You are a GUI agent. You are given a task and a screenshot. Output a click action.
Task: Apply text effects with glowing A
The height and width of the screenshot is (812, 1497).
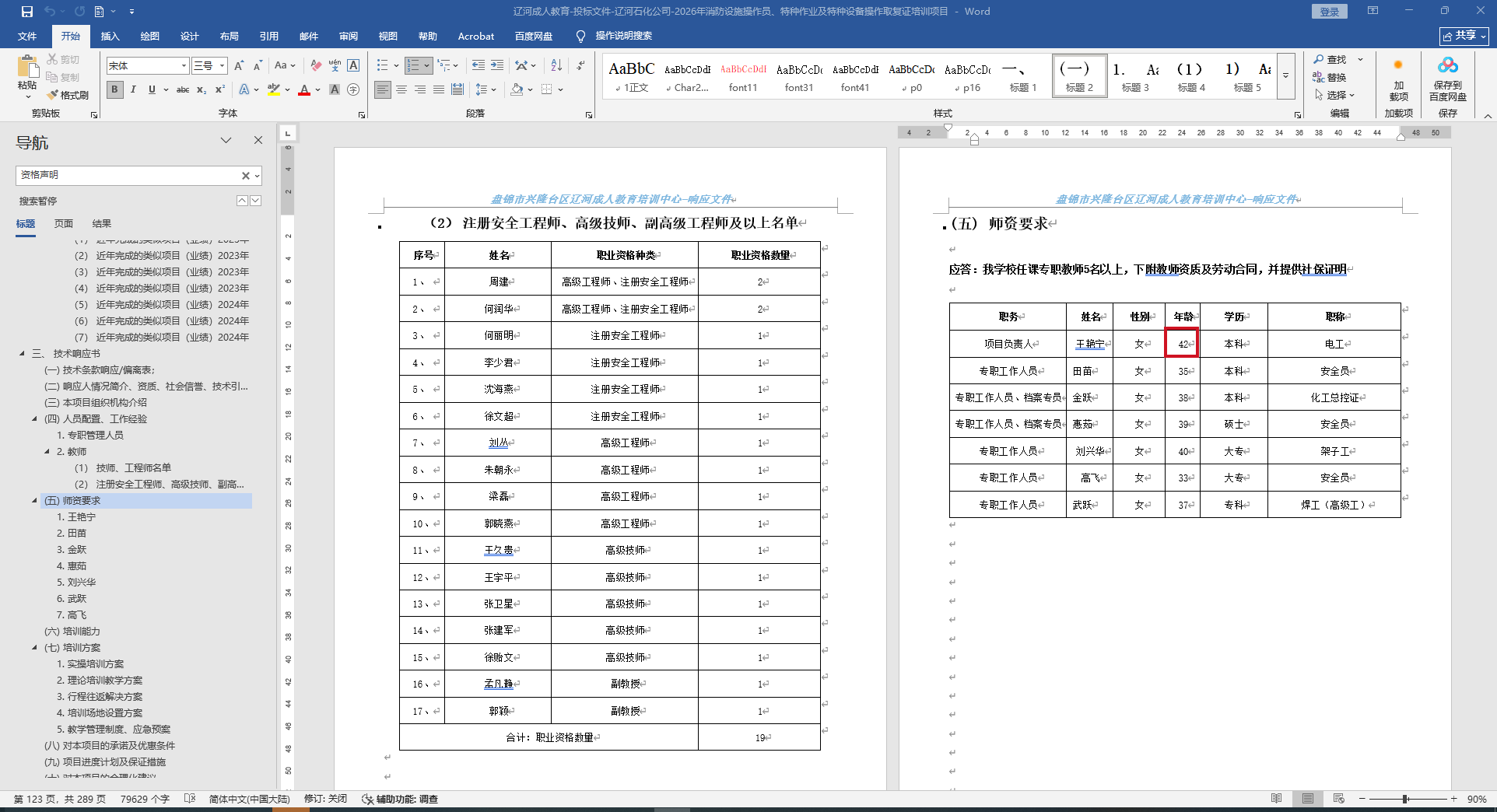click(244, 89)
